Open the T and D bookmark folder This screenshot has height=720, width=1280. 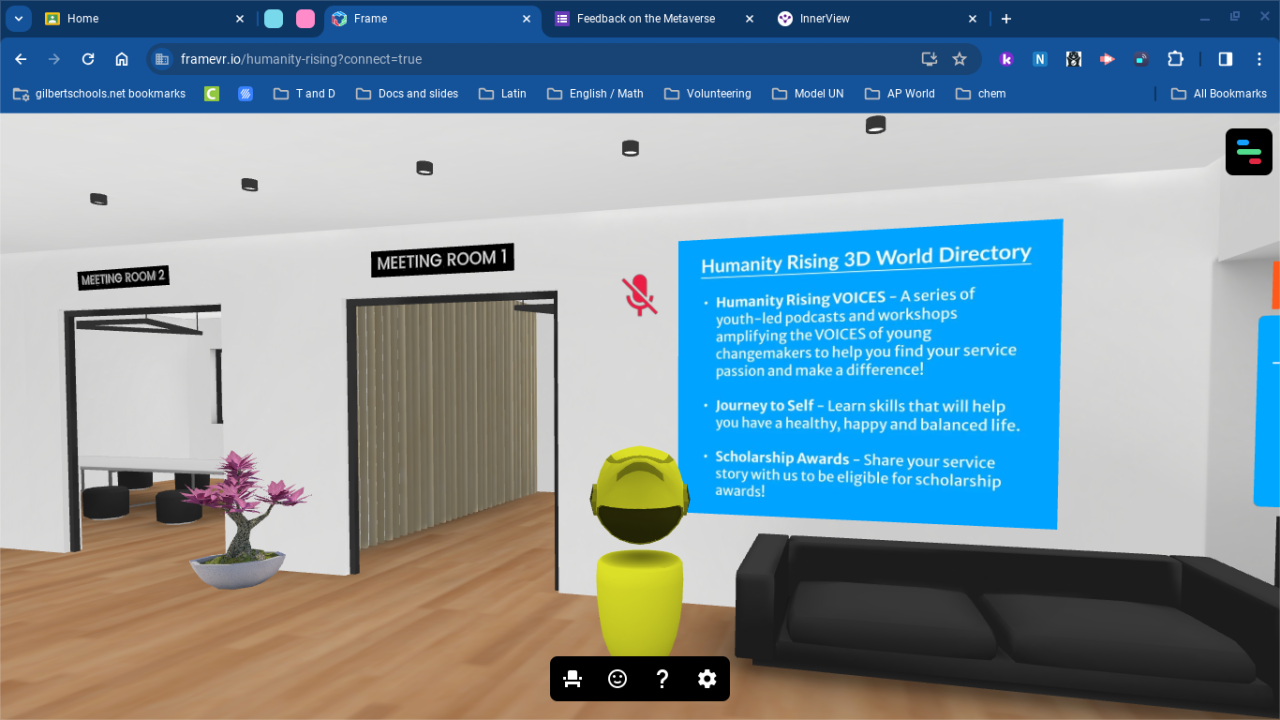(304, 94)
